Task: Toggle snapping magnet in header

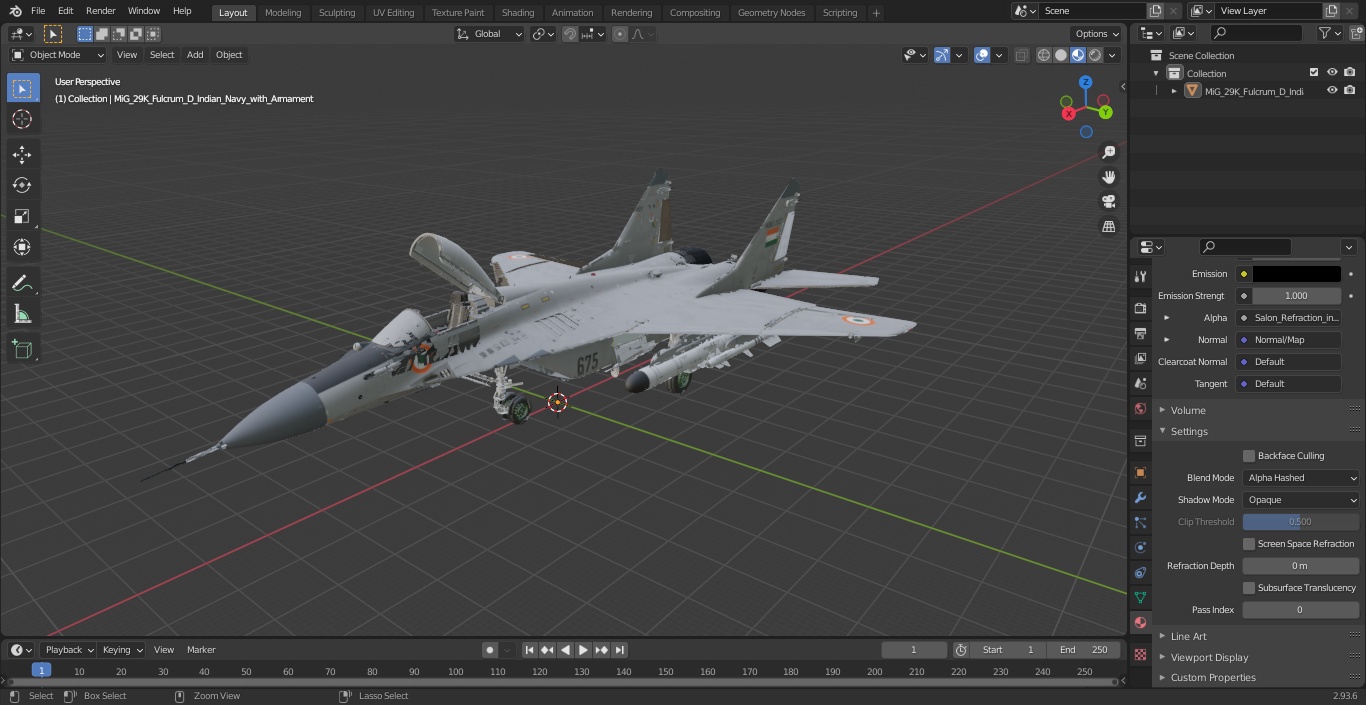Action: pyautogui.click(x=570, y=34)
